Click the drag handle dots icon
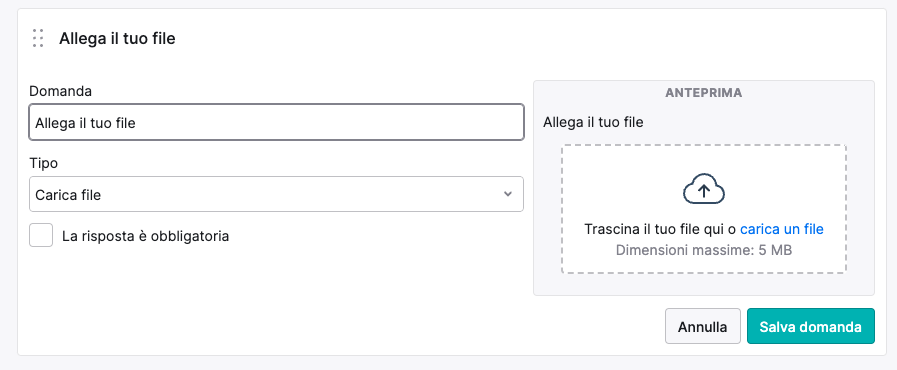 point(38,38)
